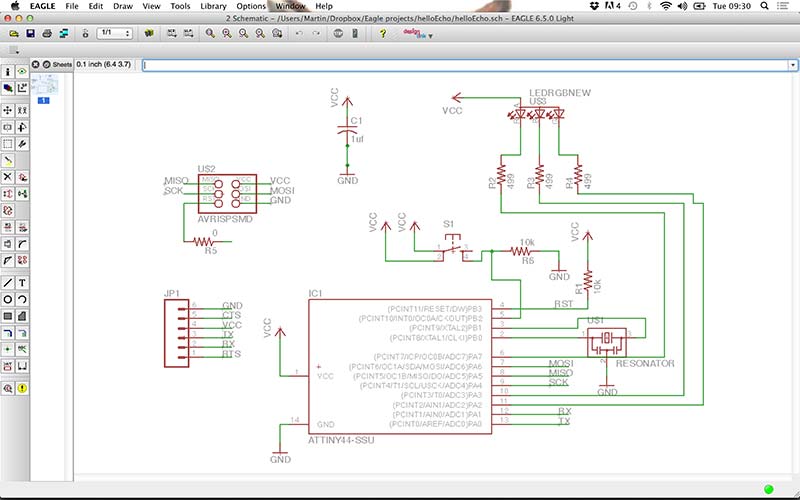Select the Attribute tool
The width and height of the screenshot is (800, 500).
point(8,366)
